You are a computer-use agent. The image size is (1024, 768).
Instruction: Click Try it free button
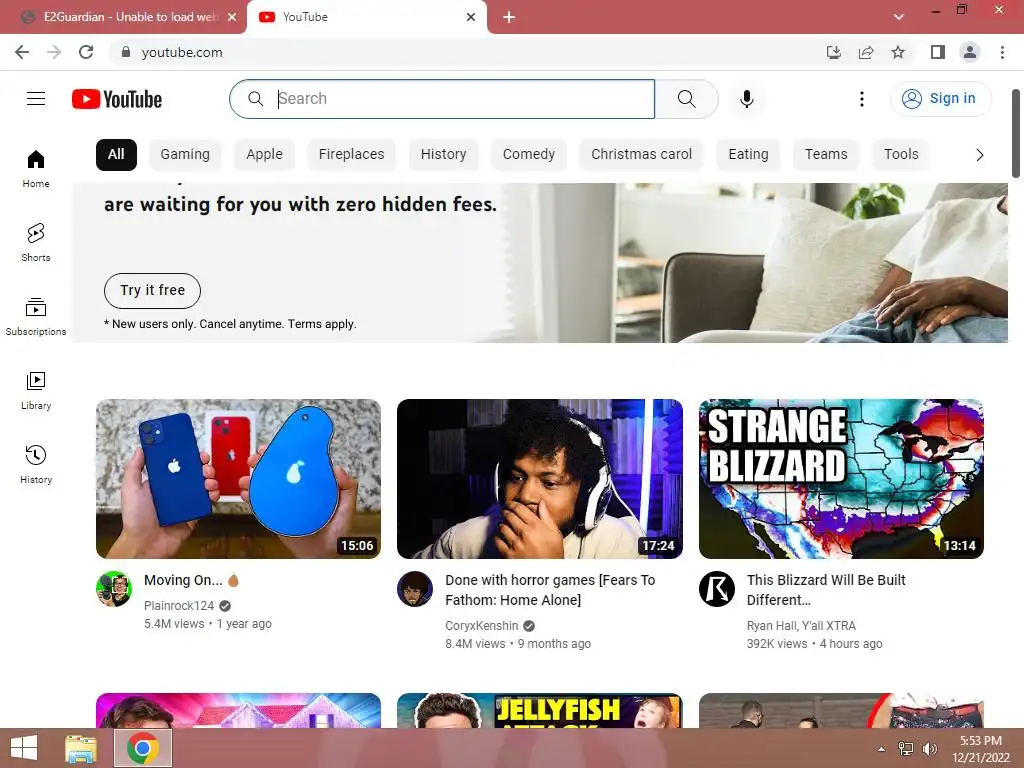click(x=152, y=291)
